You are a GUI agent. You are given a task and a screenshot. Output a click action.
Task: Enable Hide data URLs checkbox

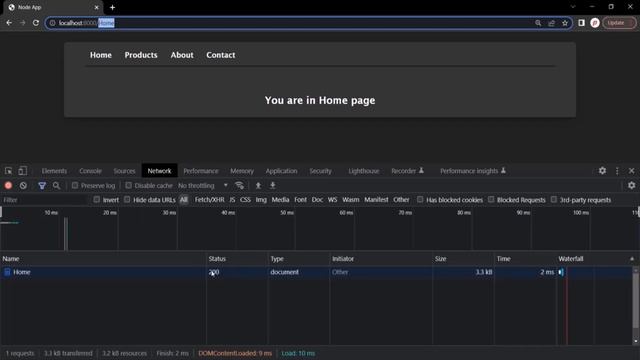coord(127,200)
